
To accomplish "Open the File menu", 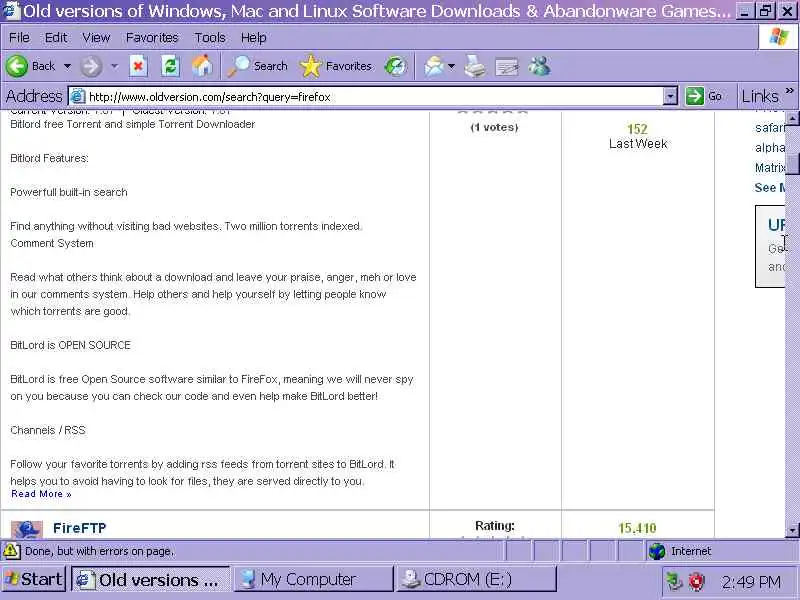I will pos(19,38).
